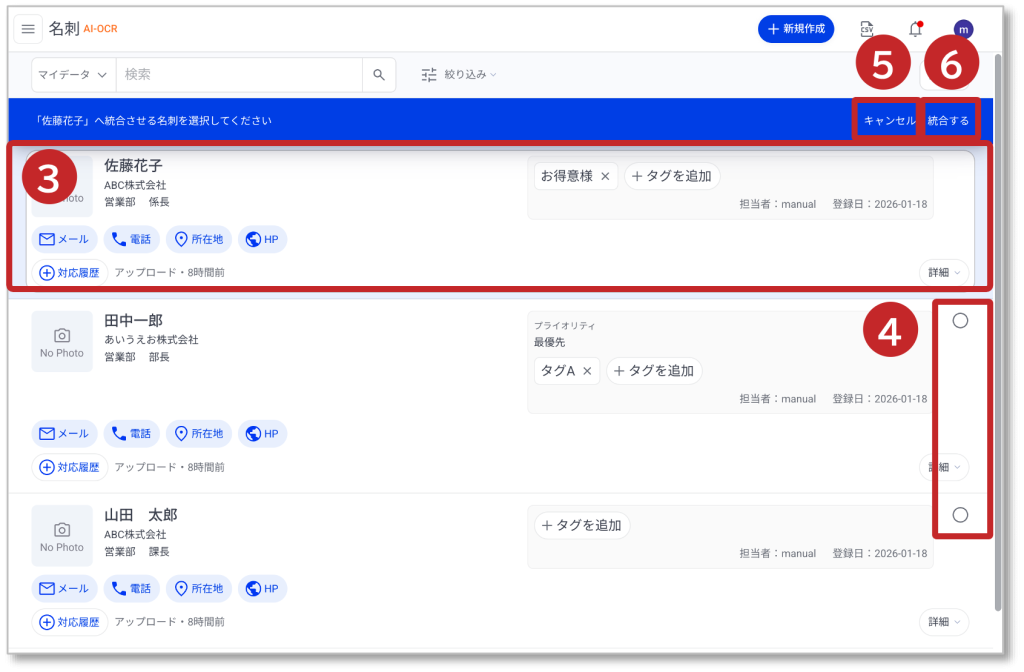1024x672 pixels.
Task: Click the CSV export icon
Action: point(867,29)
